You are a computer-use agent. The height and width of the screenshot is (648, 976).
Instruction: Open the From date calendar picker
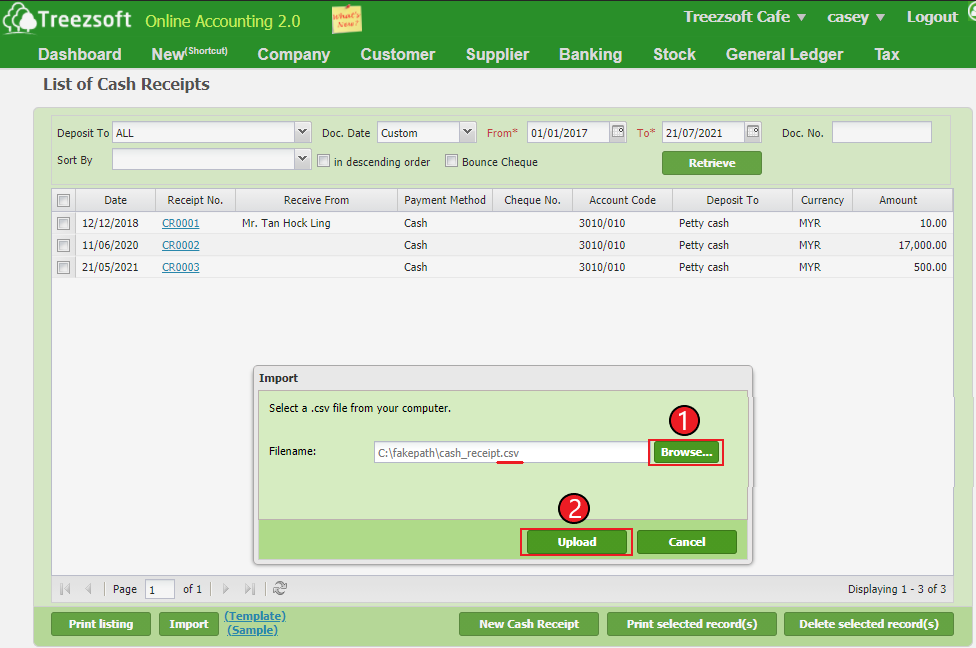point(618,132)
